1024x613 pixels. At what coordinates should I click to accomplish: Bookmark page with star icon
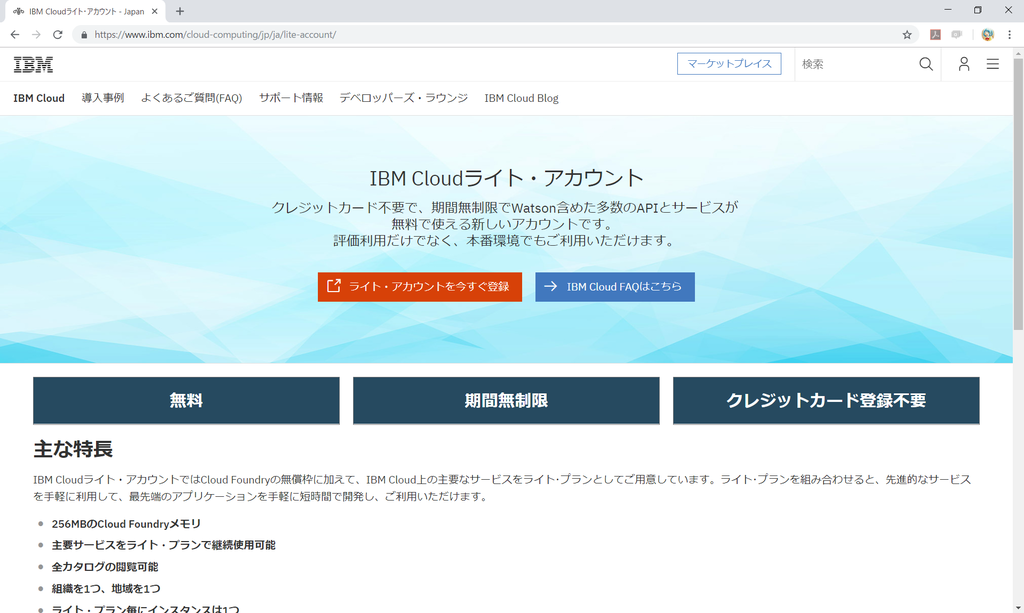coord(906,35)
